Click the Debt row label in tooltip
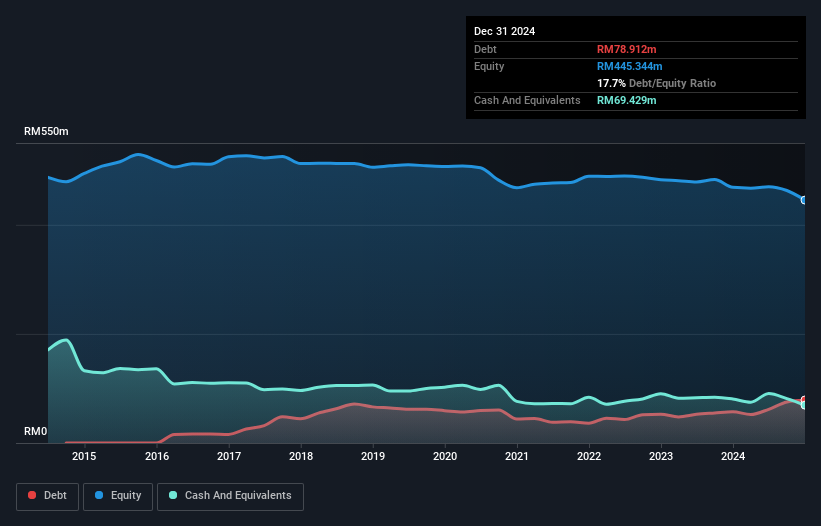This screenshot has width=821, height=526. [485, 49]
